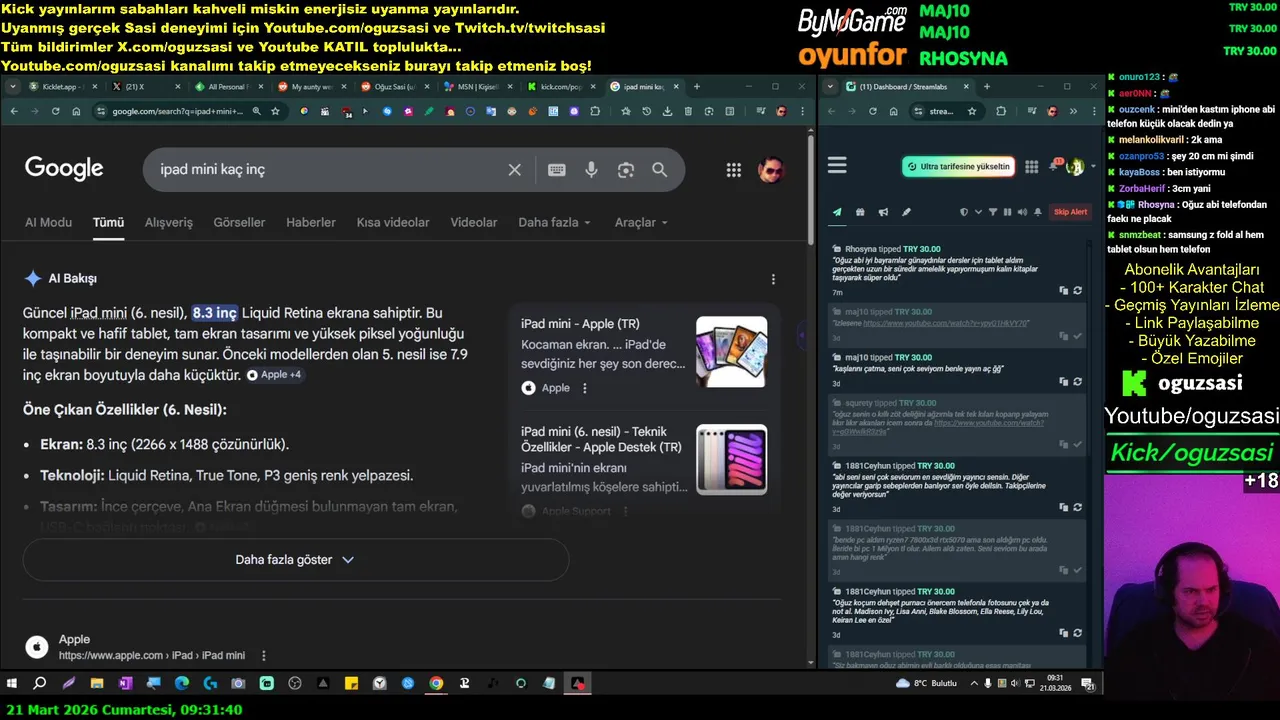Expand the Daha fazla search filter dropdown

click(554, 223)
